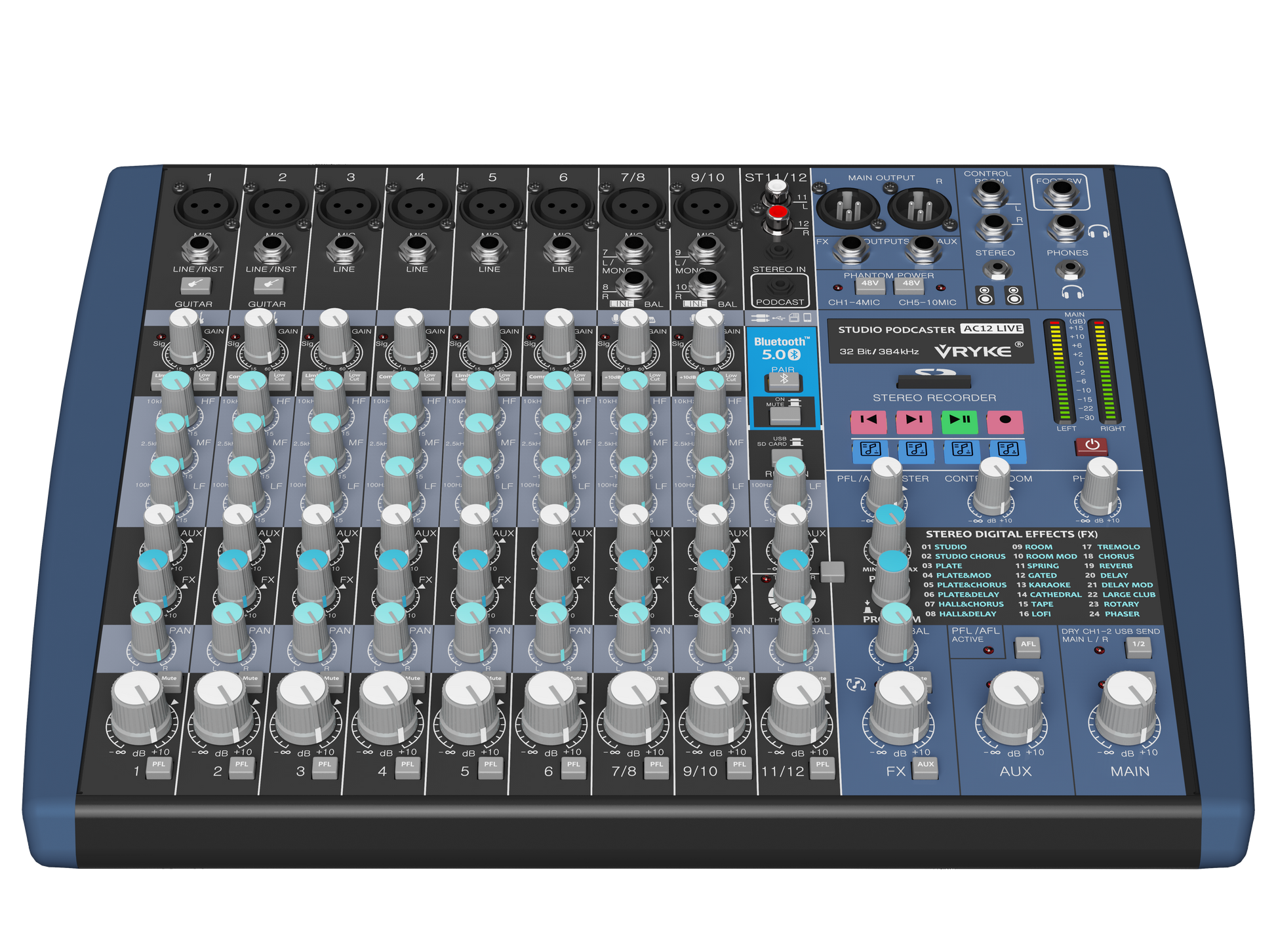Push the PFL button for channel 1
1276x952 pixels.
click(159, 768)
